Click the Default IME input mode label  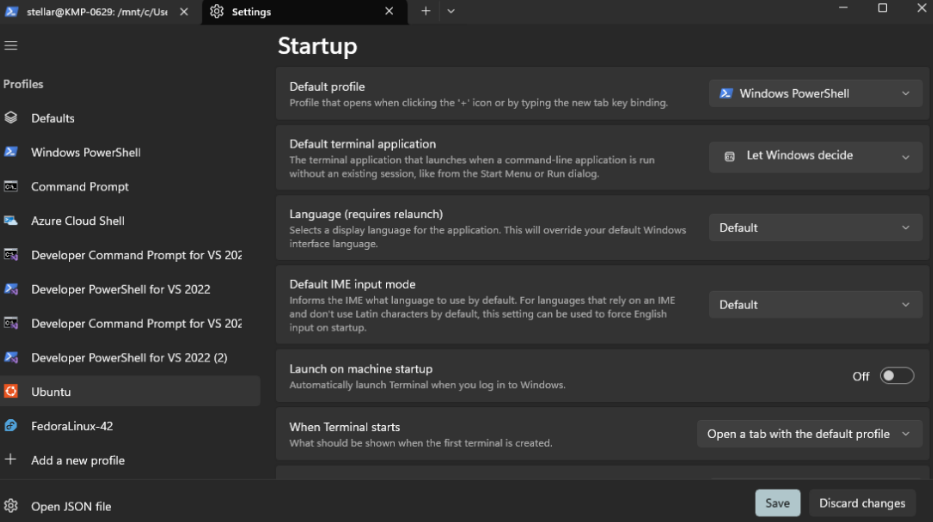coord(352,285)
